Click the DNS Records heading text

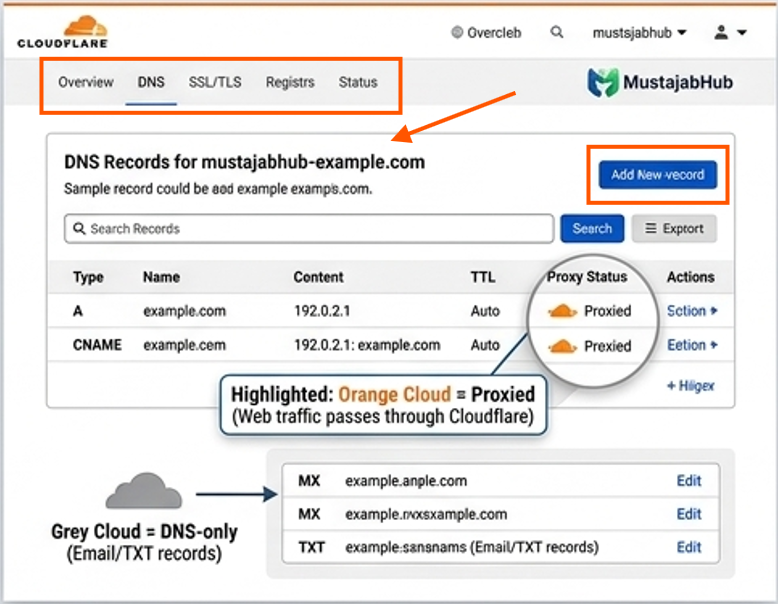(x=245, y=162)
